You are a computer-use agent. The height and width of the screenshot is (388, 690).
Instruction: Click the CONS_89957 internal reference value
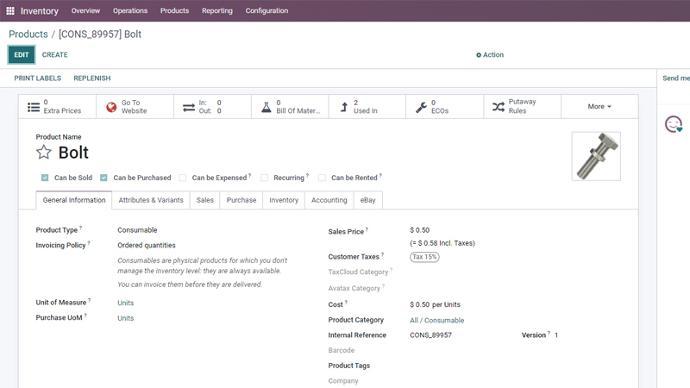coord(430,335)
